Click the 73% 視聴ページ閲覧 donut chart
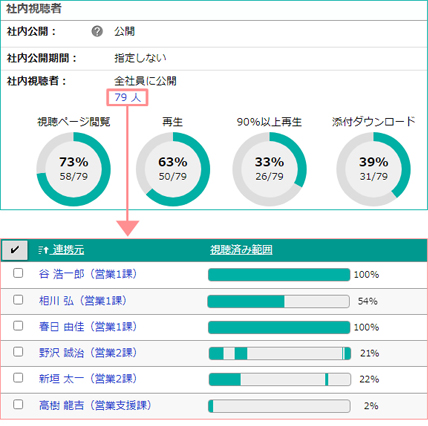Image resolution: width=428 pixels, height=426 pixels. [74, 169]
